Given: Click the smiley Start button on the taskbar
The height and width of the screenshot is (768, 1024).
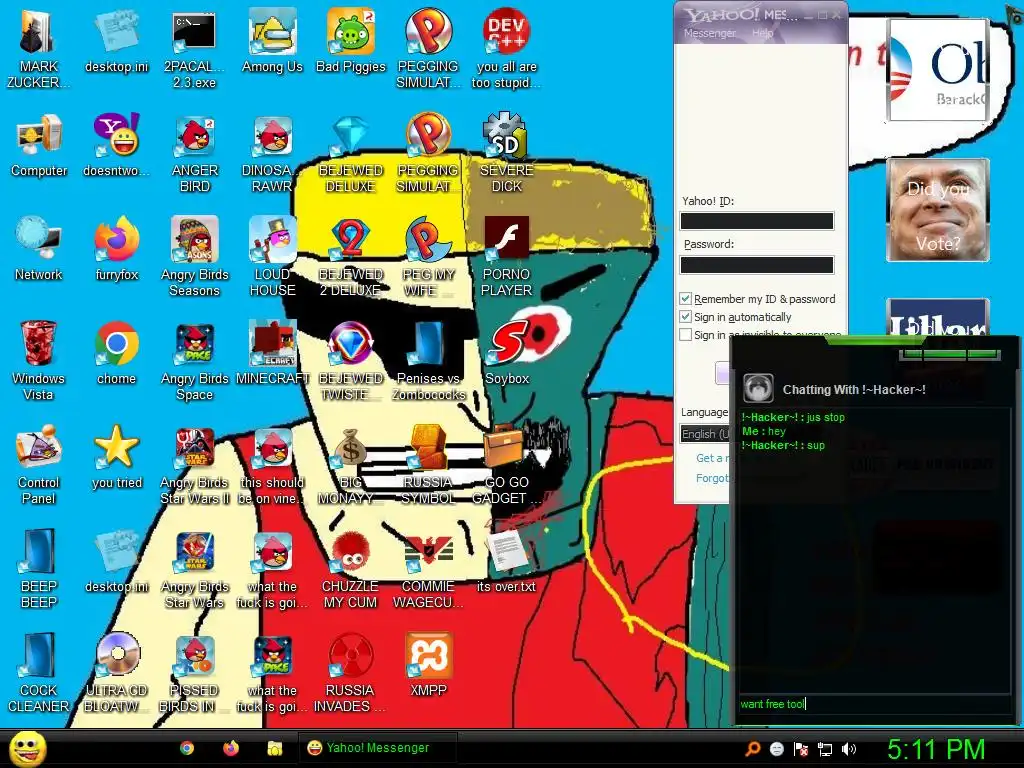Looking at the screenshot, I should click(27, 748).
